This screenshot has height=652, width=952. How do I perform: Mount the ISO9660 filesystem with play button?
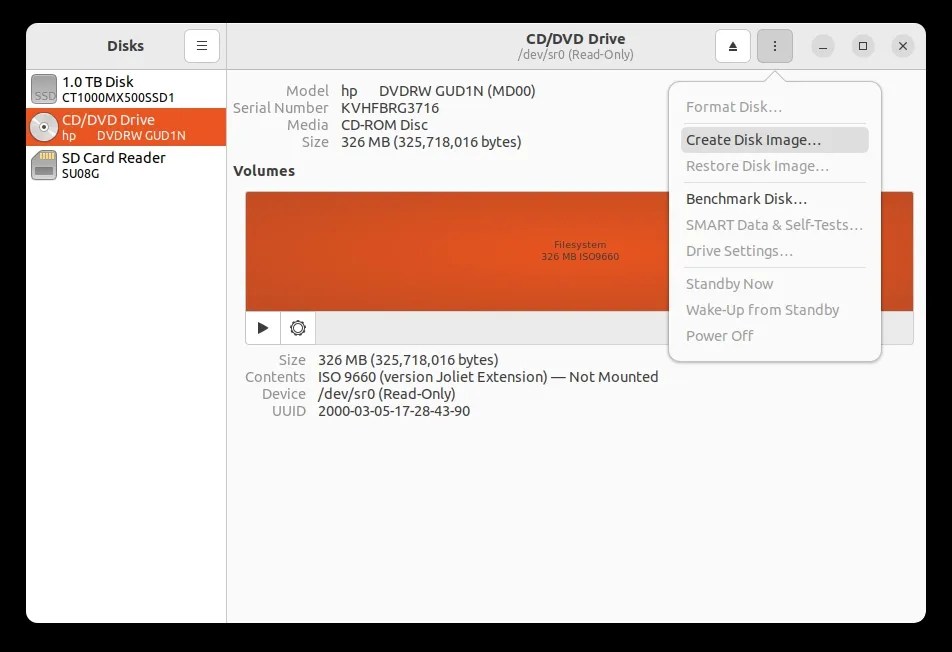click(262, 327)
